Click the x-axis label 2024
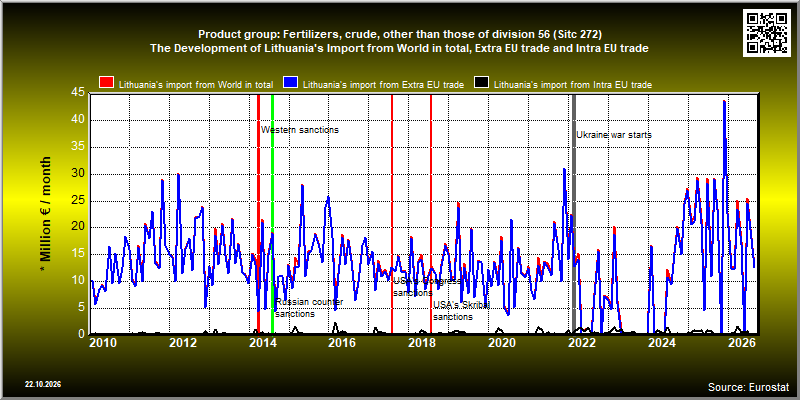 click(x=662, y=342)
